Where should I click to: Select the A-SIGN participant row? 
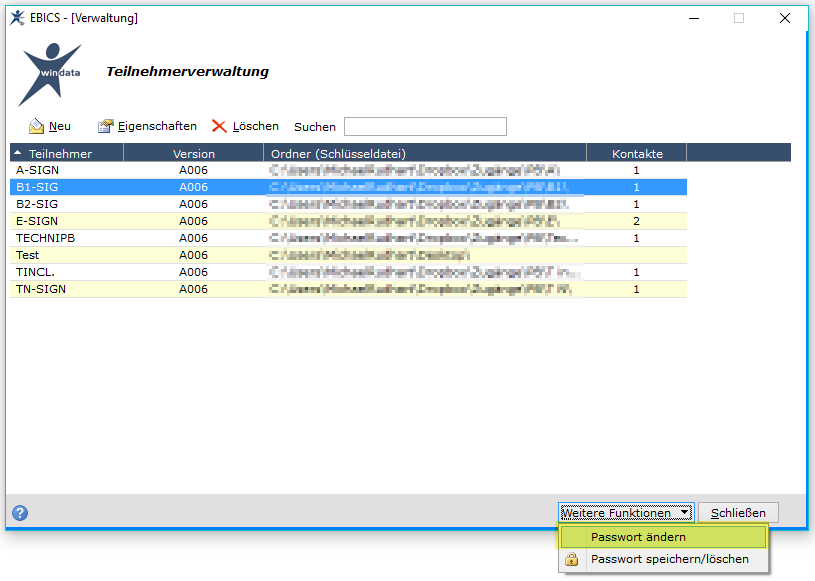click(348, 170)
